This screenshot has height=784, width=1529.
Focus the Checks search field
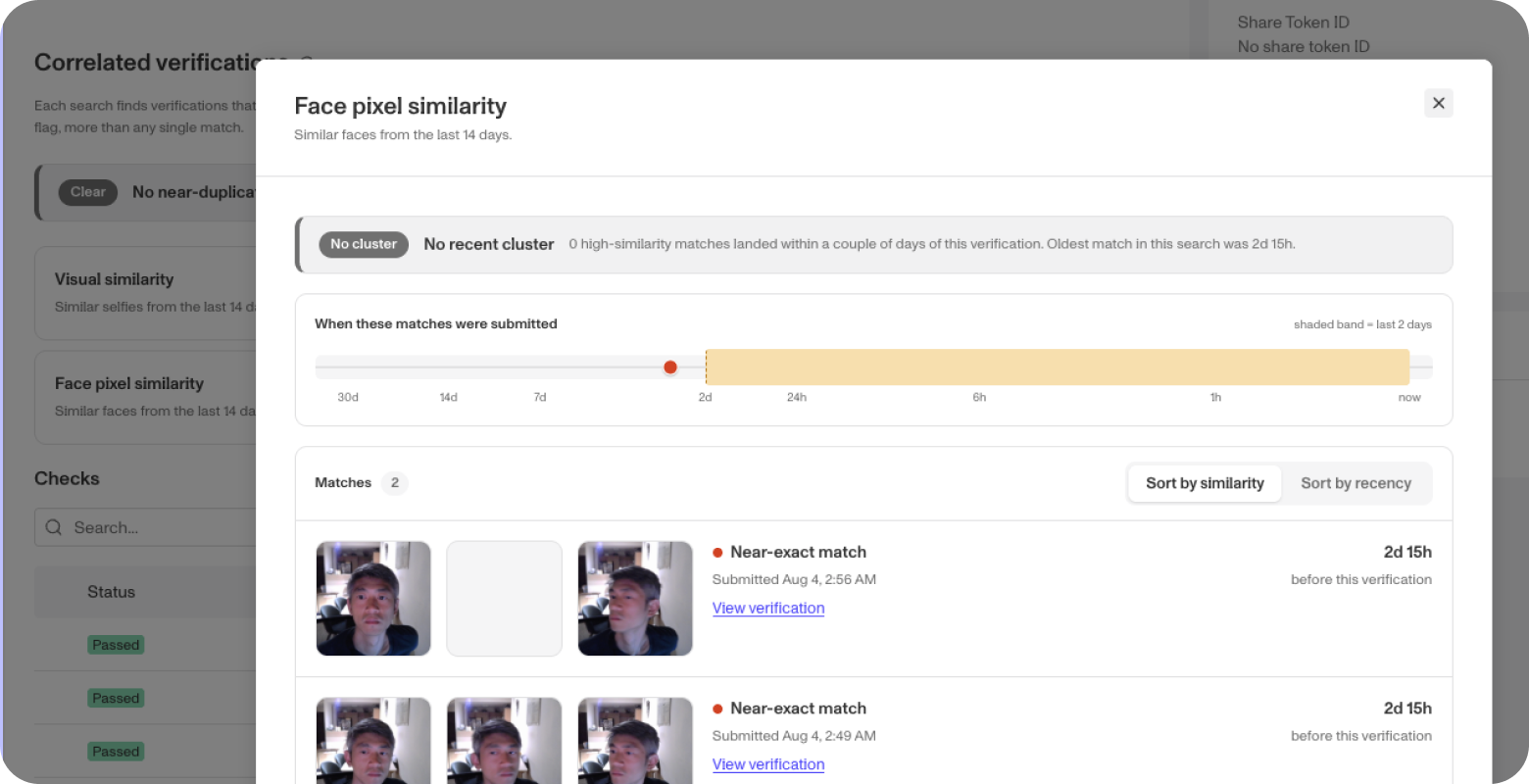146,527
